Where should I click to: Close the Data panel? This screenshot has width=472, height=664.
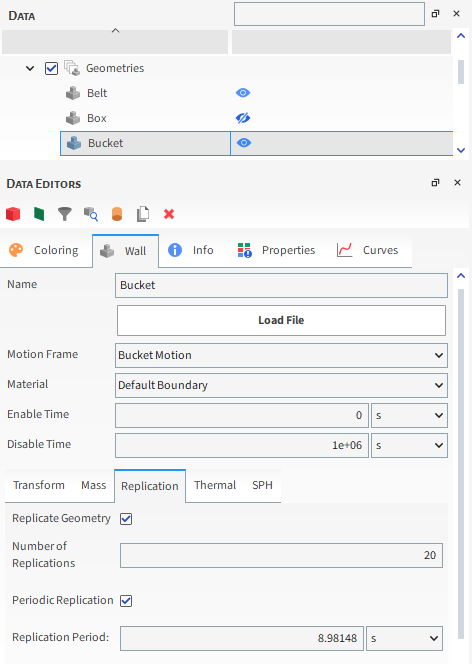[456, 14]
